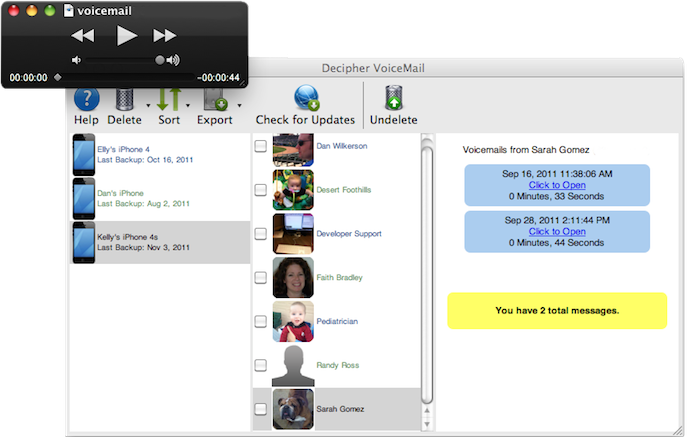Click the scrollbar up arrow
Screen dimensions: 688x441
[x=427, y=411]
